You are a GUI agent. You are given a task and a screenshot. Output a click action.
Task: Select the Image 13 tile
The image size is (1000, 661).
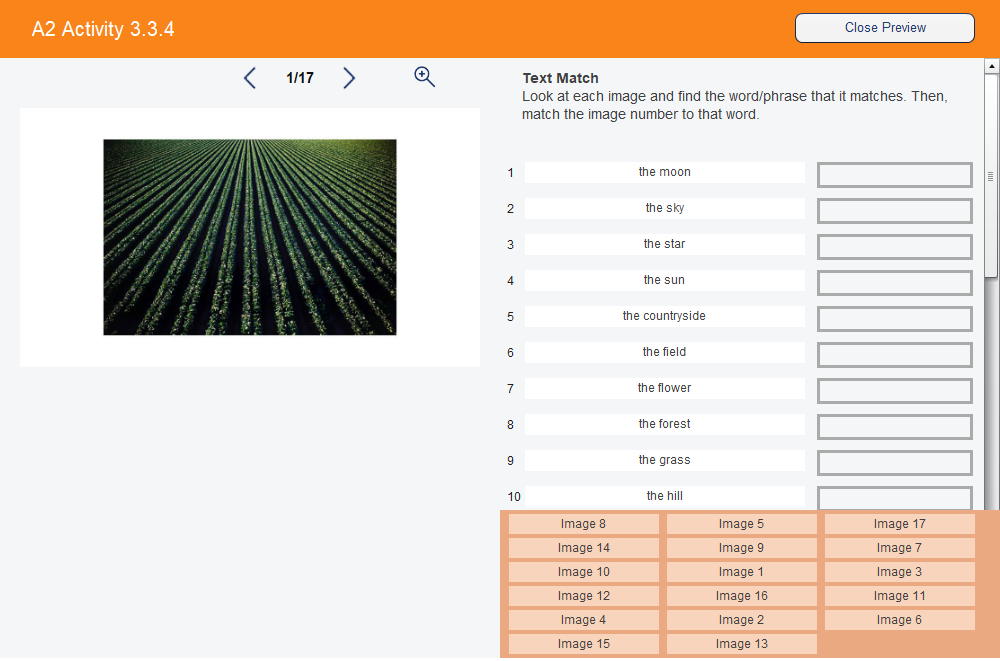tap(741, 643)
